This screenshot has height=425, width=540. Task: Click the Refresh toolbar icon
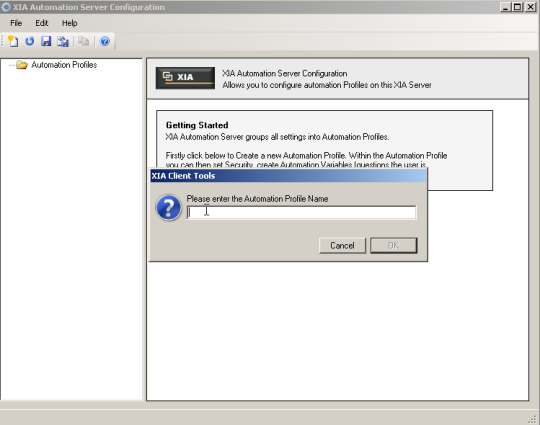[30, 41]
